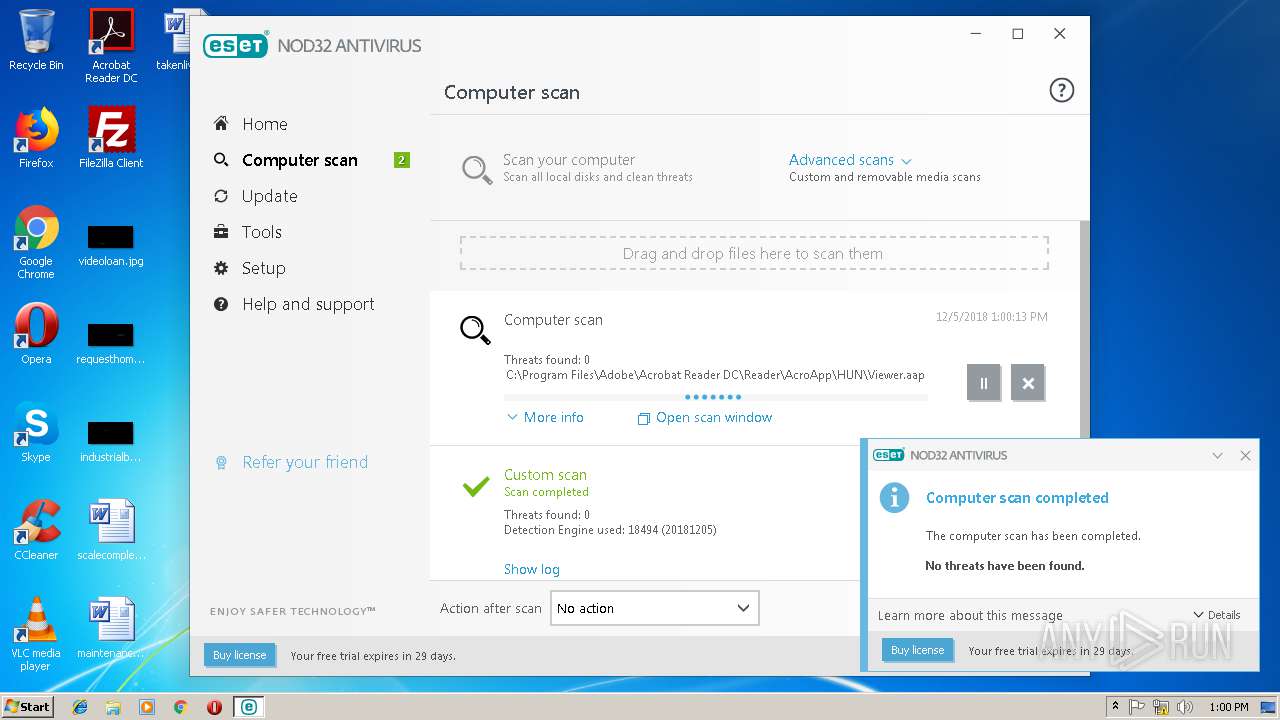The image size is (1280, 720).
Task: Select the Skype desktop icon
Action: click(x=36, y=432)
